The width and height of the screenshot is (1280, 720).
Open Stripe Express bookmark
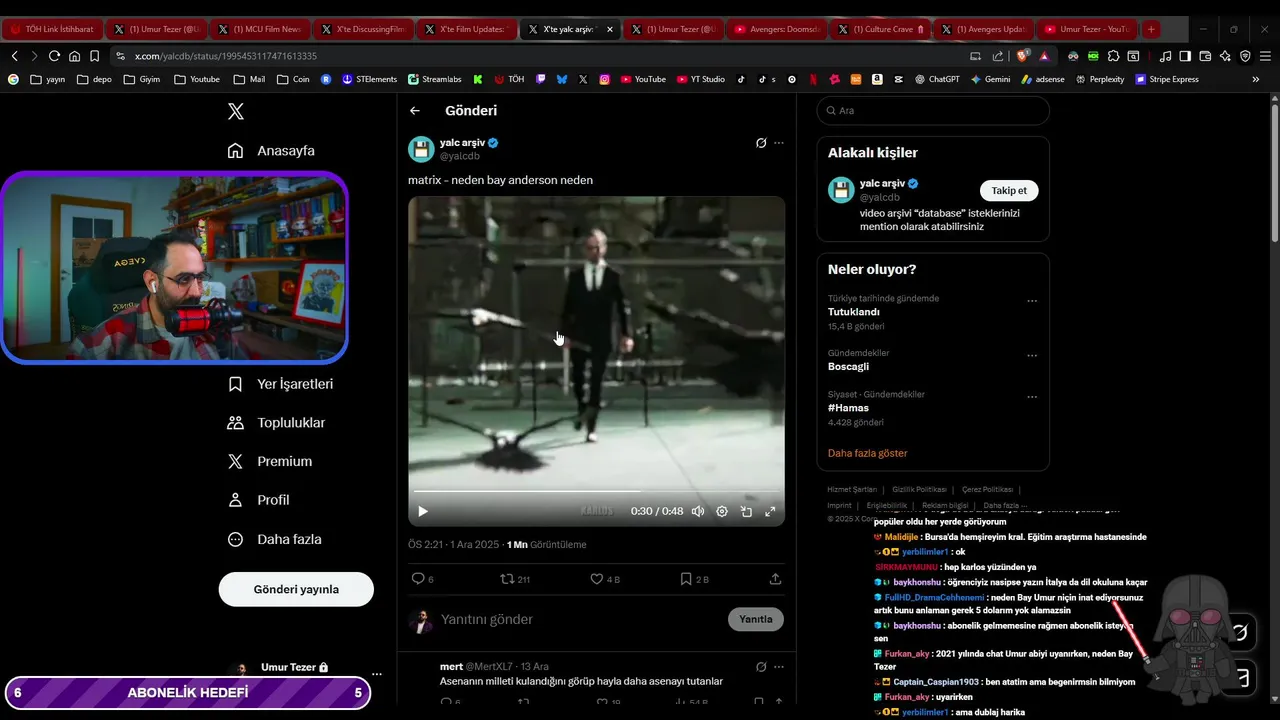pos(1167,79)
